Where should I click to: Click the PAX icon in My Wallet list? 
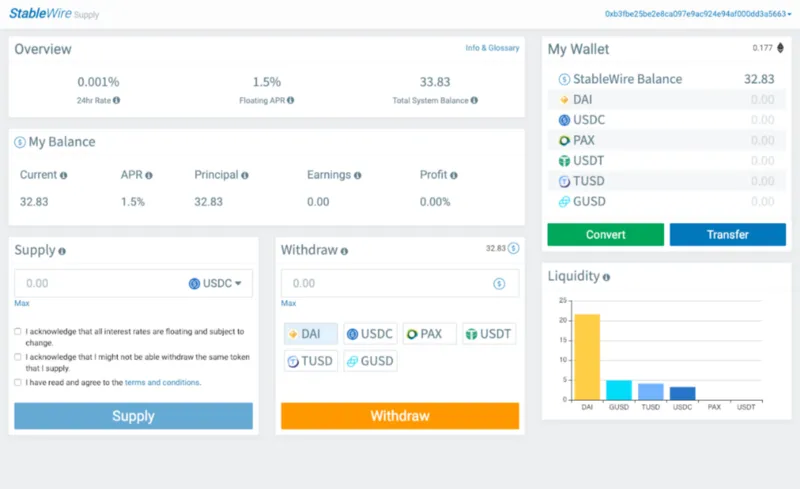pyautogui.click(x=564, y=140)
